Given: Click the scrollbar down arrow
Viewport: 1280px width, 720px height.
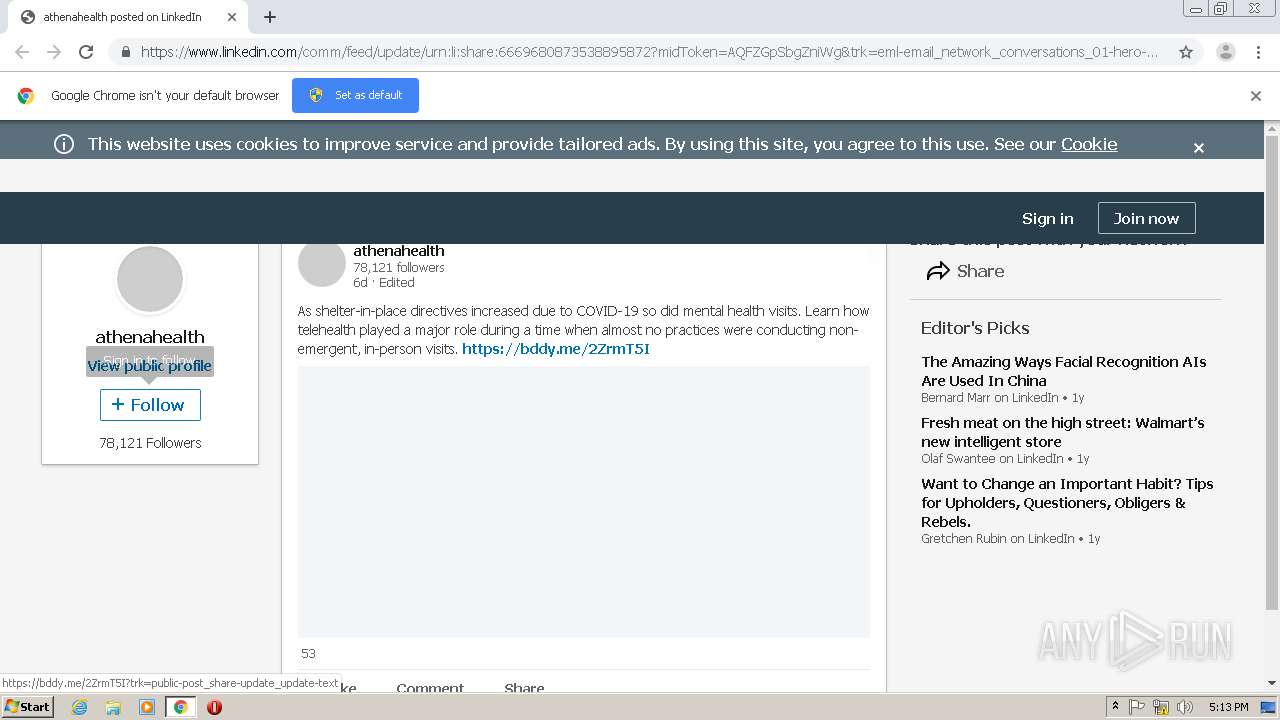Looking at the screenshot, I should (x=1272, y=683).
